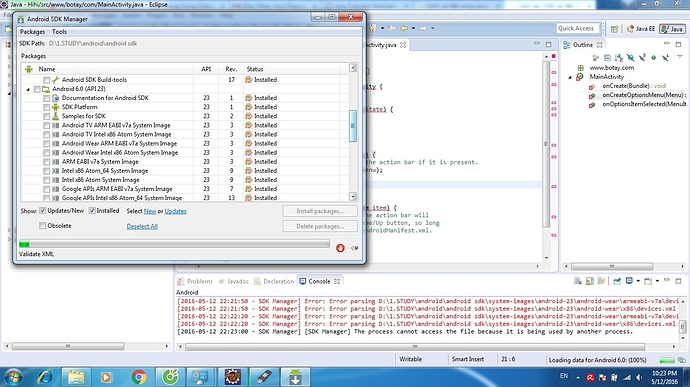Open the Tools menu in SDK Manager
The height and width of the screenshot is (387, 690).
coord(59,32)
